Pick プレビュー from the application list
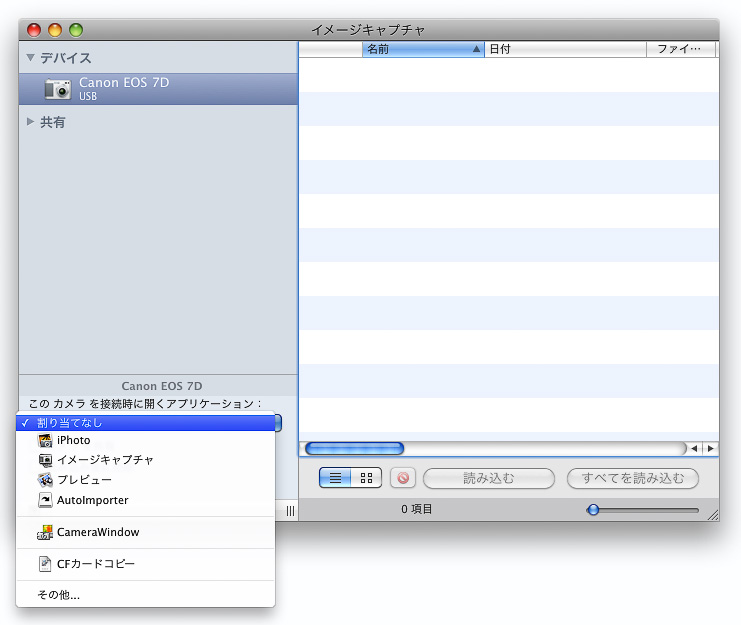 coord(84,480)
